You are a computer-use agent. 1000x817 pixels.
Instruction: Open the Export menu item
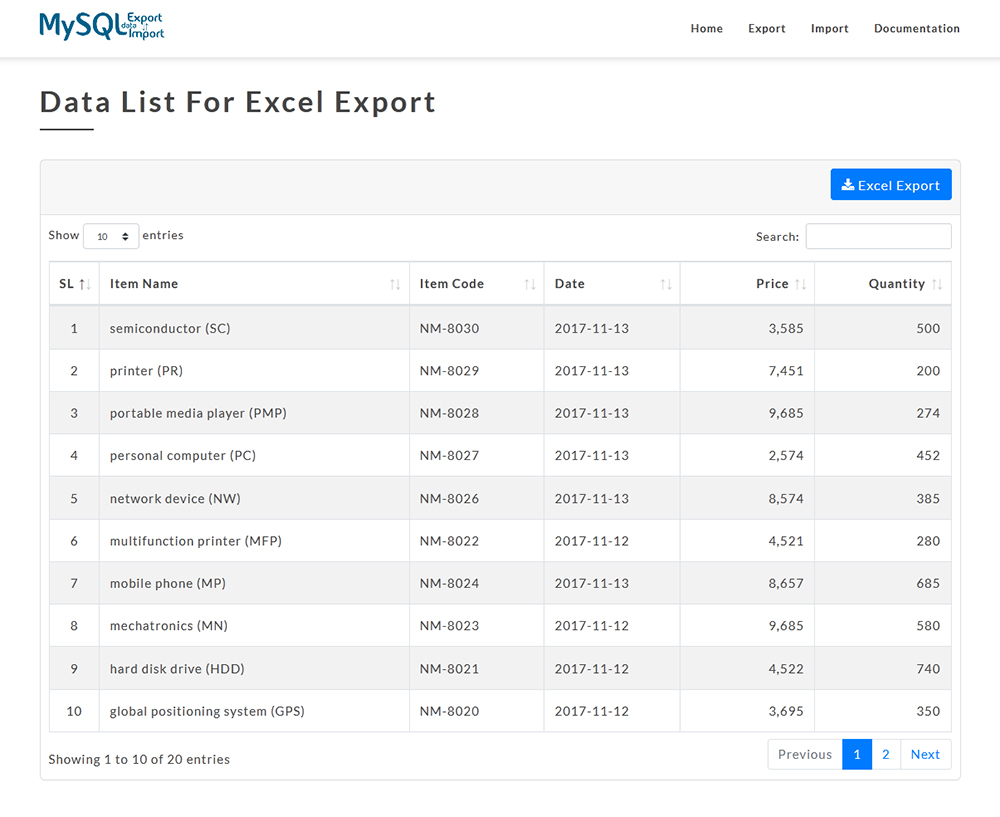(x=766, y=29)
